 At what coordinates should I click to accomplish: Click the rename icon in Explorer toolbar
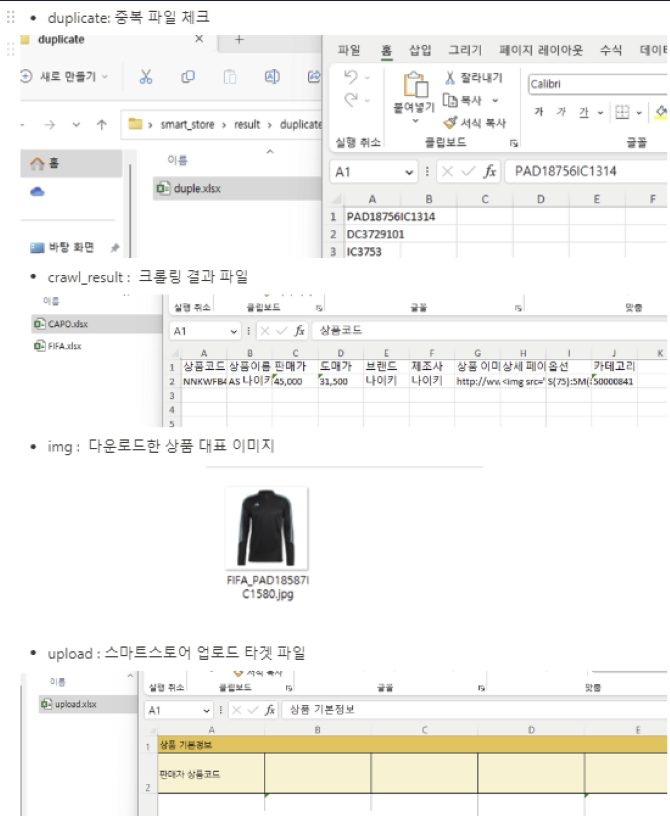(271, 77)
